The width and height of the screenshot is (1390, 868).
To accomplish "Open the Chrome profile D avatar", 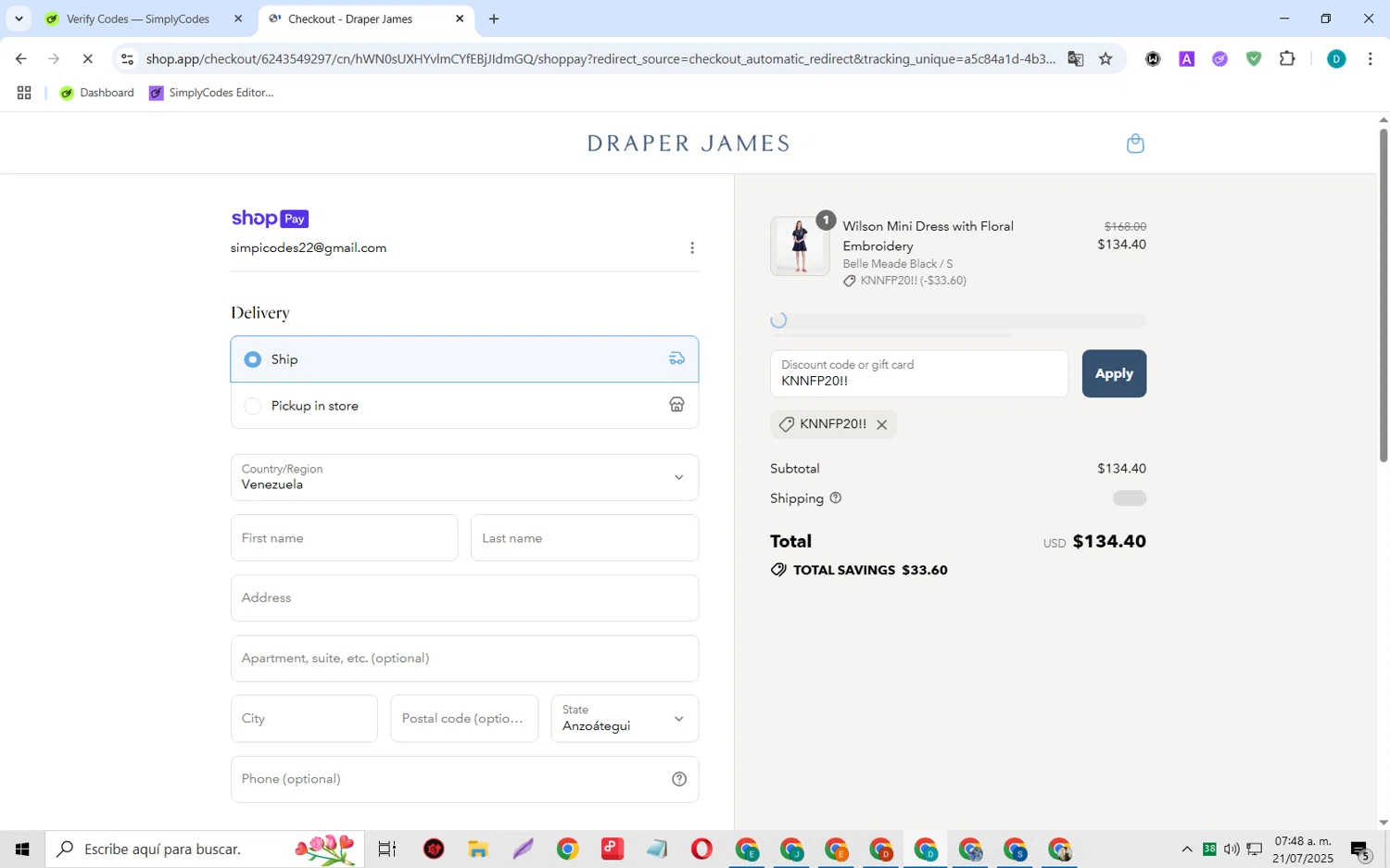I will coord(1336,58).
